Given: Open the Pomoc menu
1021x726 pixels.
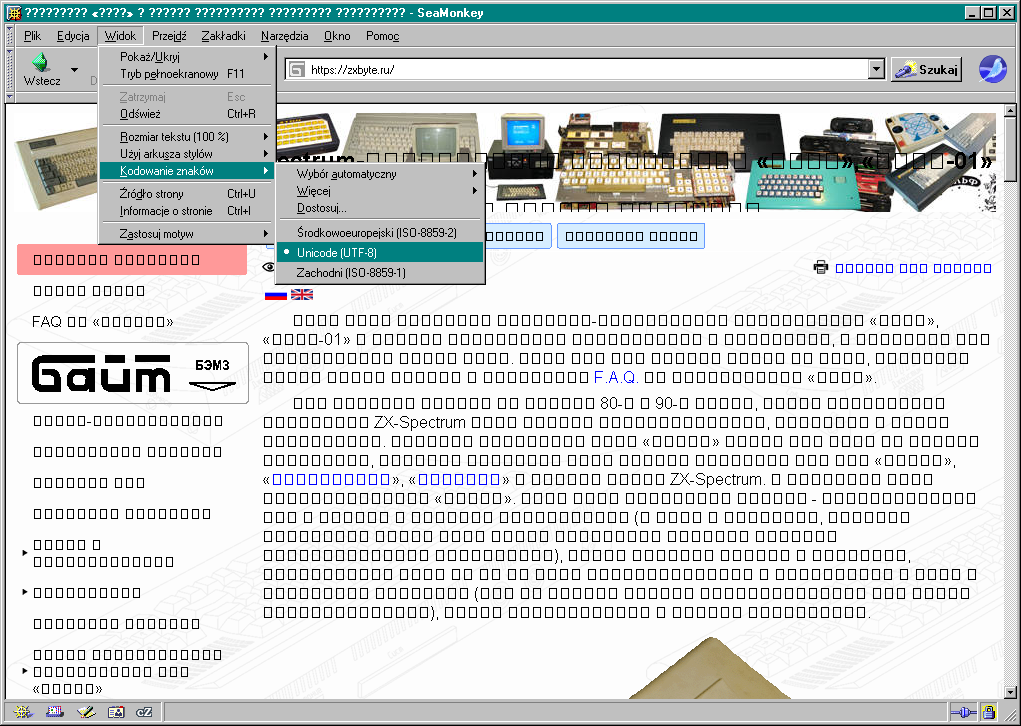Looking at the screenshot, I should click(x=382, y=36).
